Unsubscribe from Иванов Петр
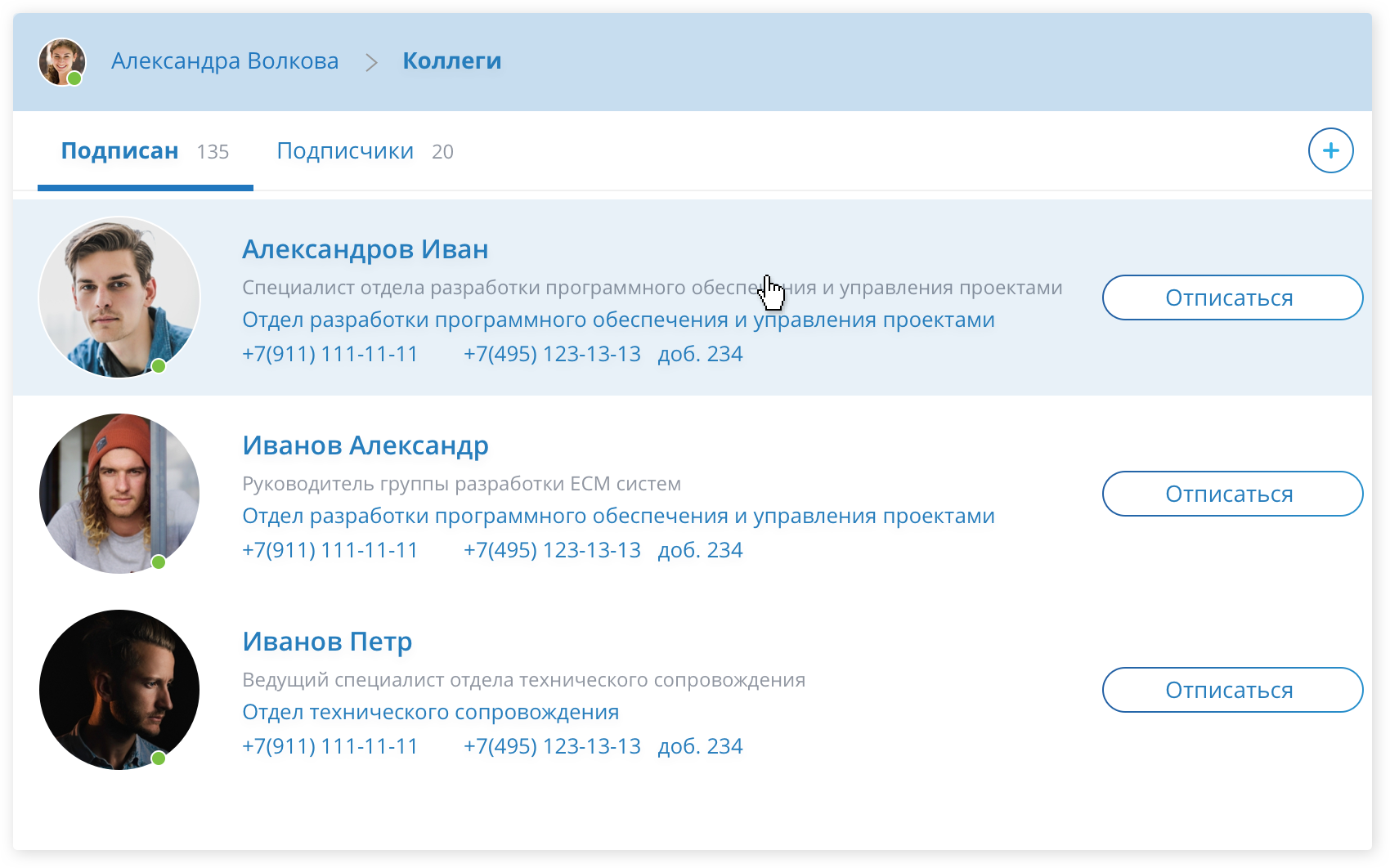Screen dimensions: 1390x868 click(1231, 690)
